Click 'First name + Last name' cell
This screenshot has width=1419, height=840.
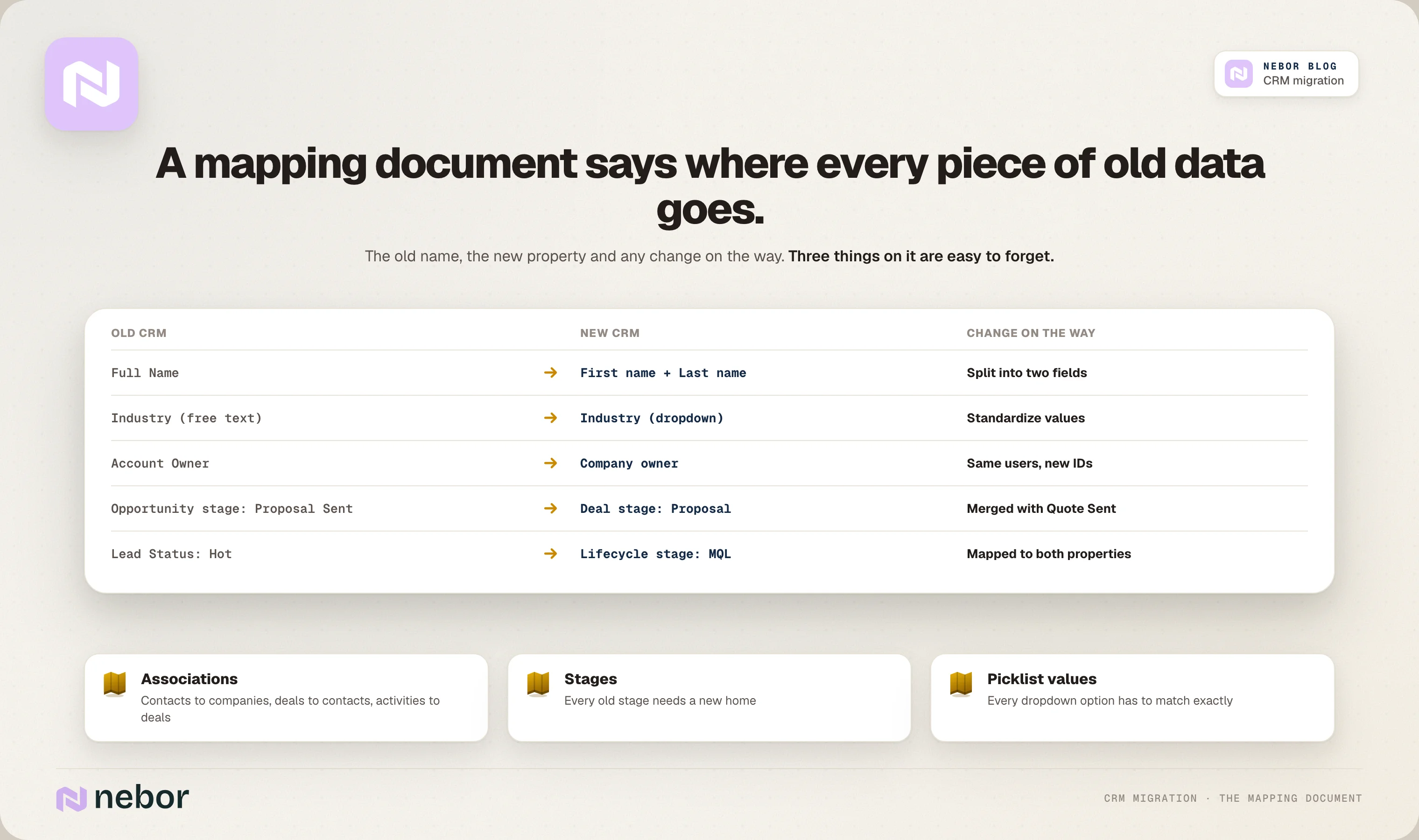coord(663,373)
